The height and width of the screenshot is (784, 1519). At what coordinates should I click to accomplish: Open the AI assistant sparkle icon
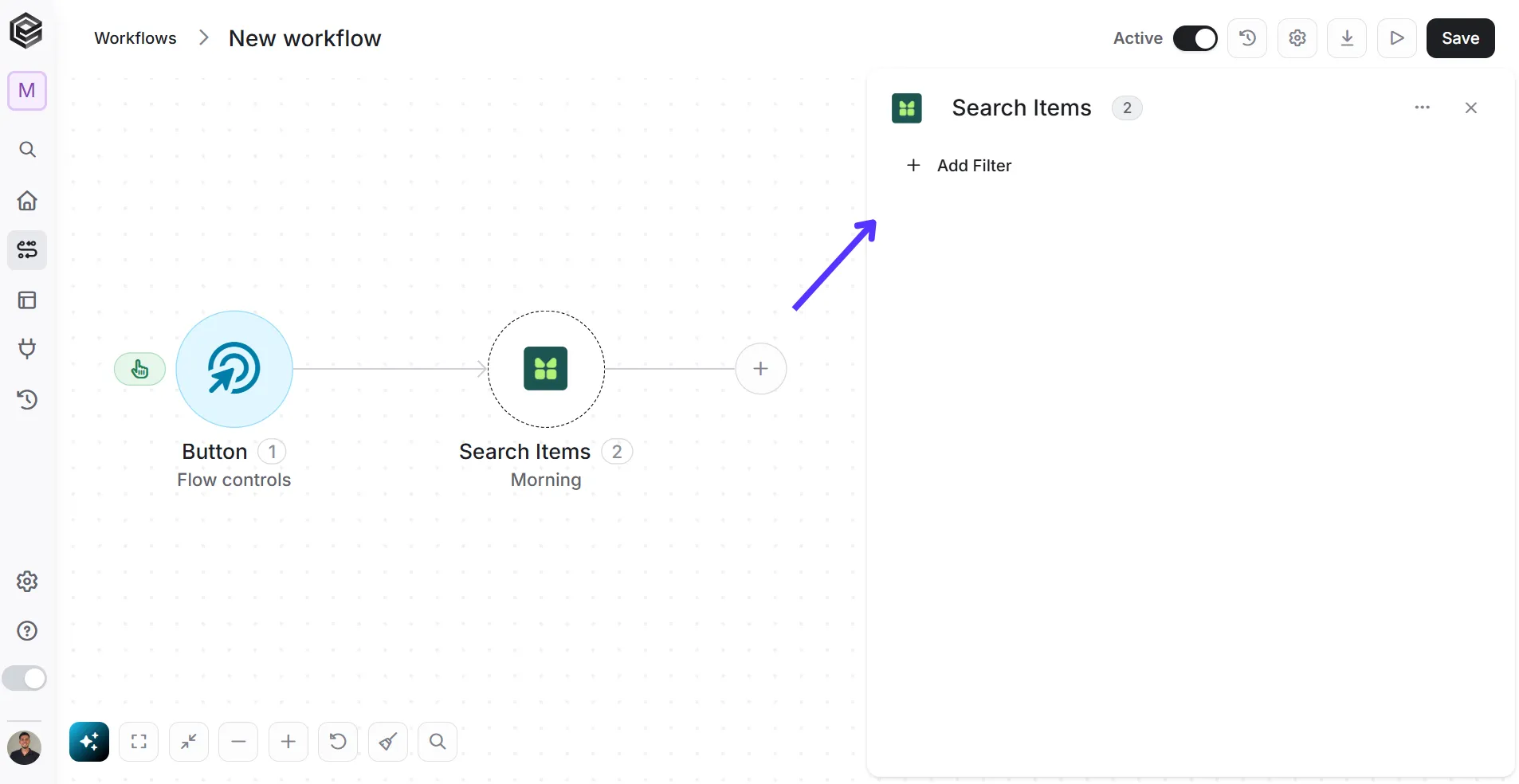coord(89,742)
